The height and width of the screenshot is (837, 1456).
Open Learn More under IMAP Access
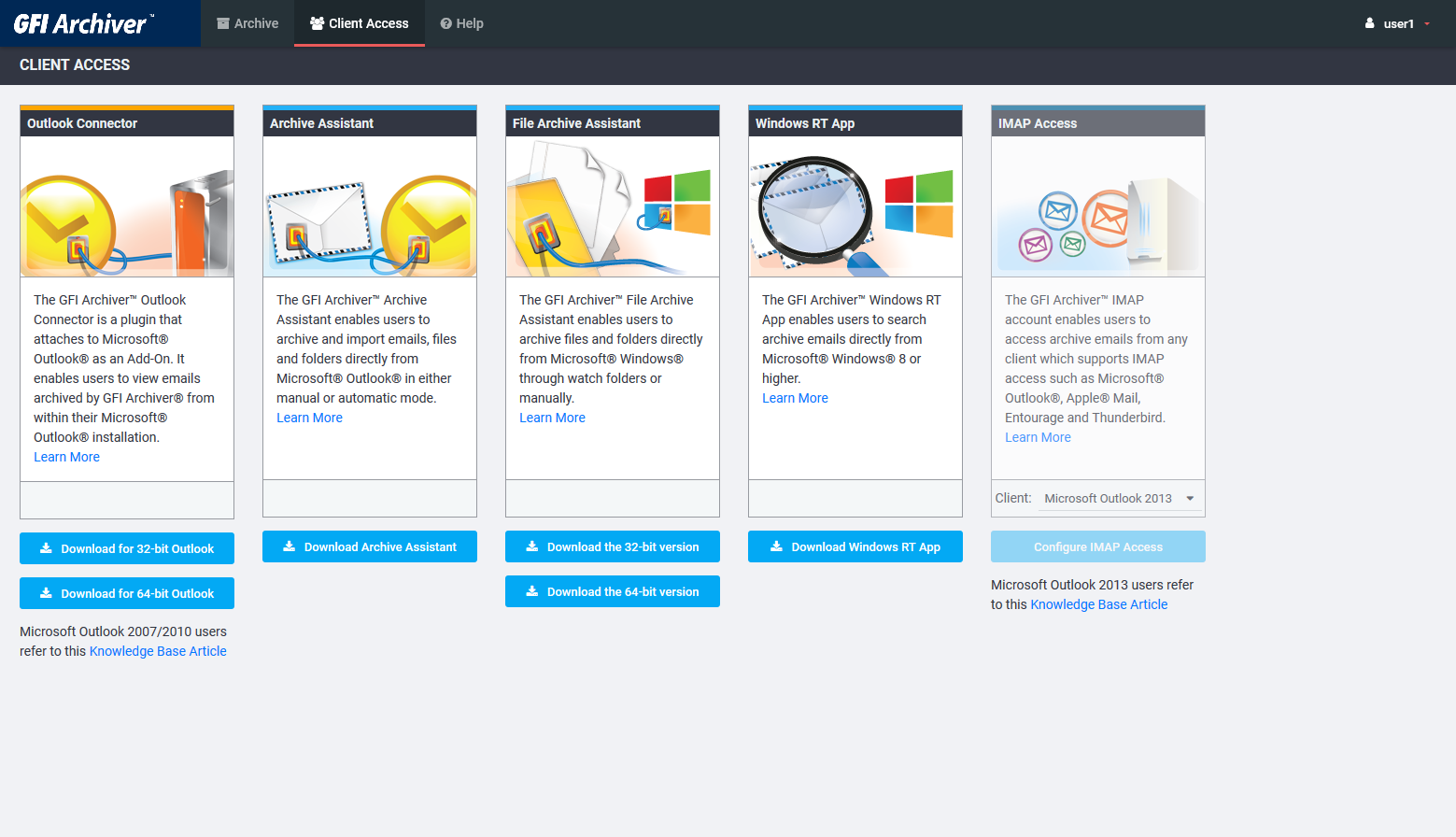1038,437
